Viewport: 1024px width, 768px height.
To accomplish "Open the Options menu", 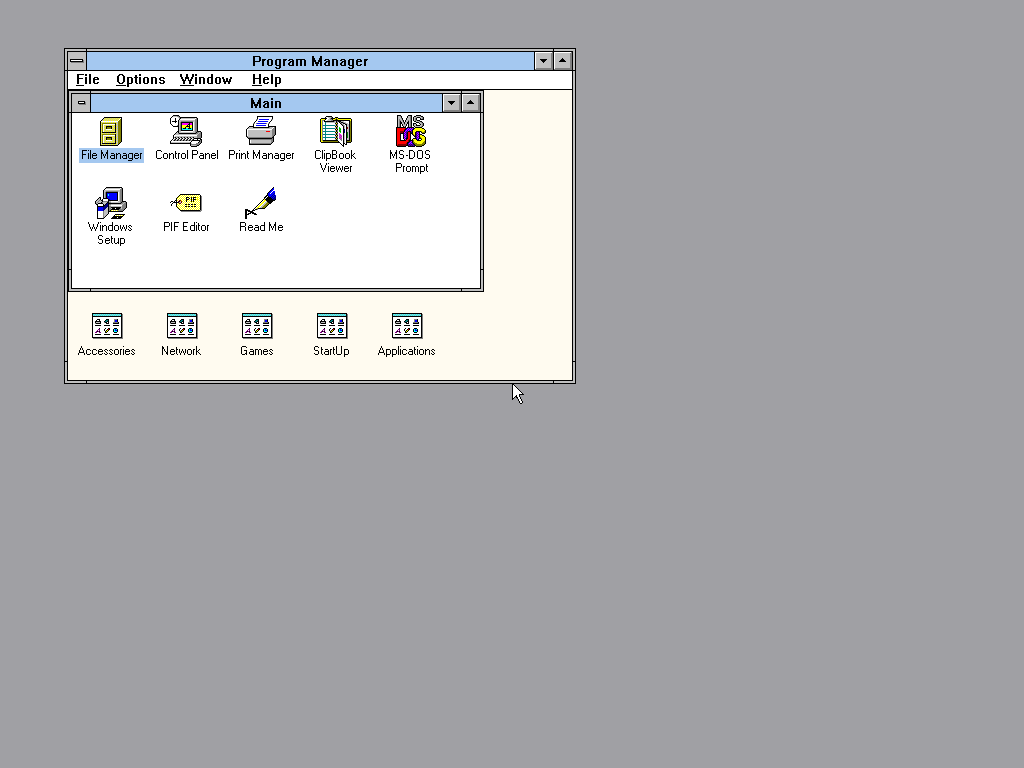I will coord(140,80).
